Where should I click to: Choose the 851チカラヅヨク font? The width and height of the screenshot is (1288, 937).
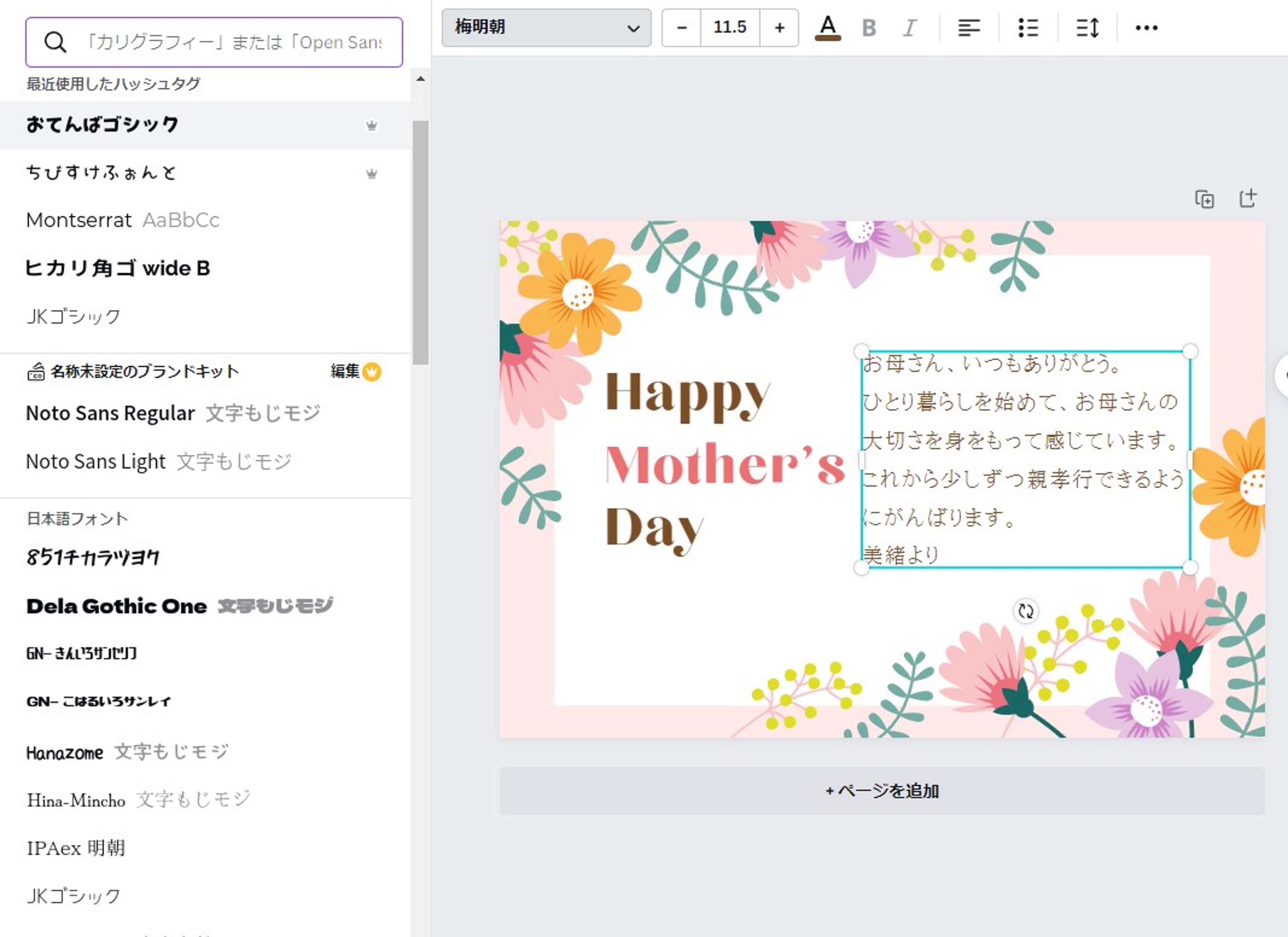coord(205,557)
